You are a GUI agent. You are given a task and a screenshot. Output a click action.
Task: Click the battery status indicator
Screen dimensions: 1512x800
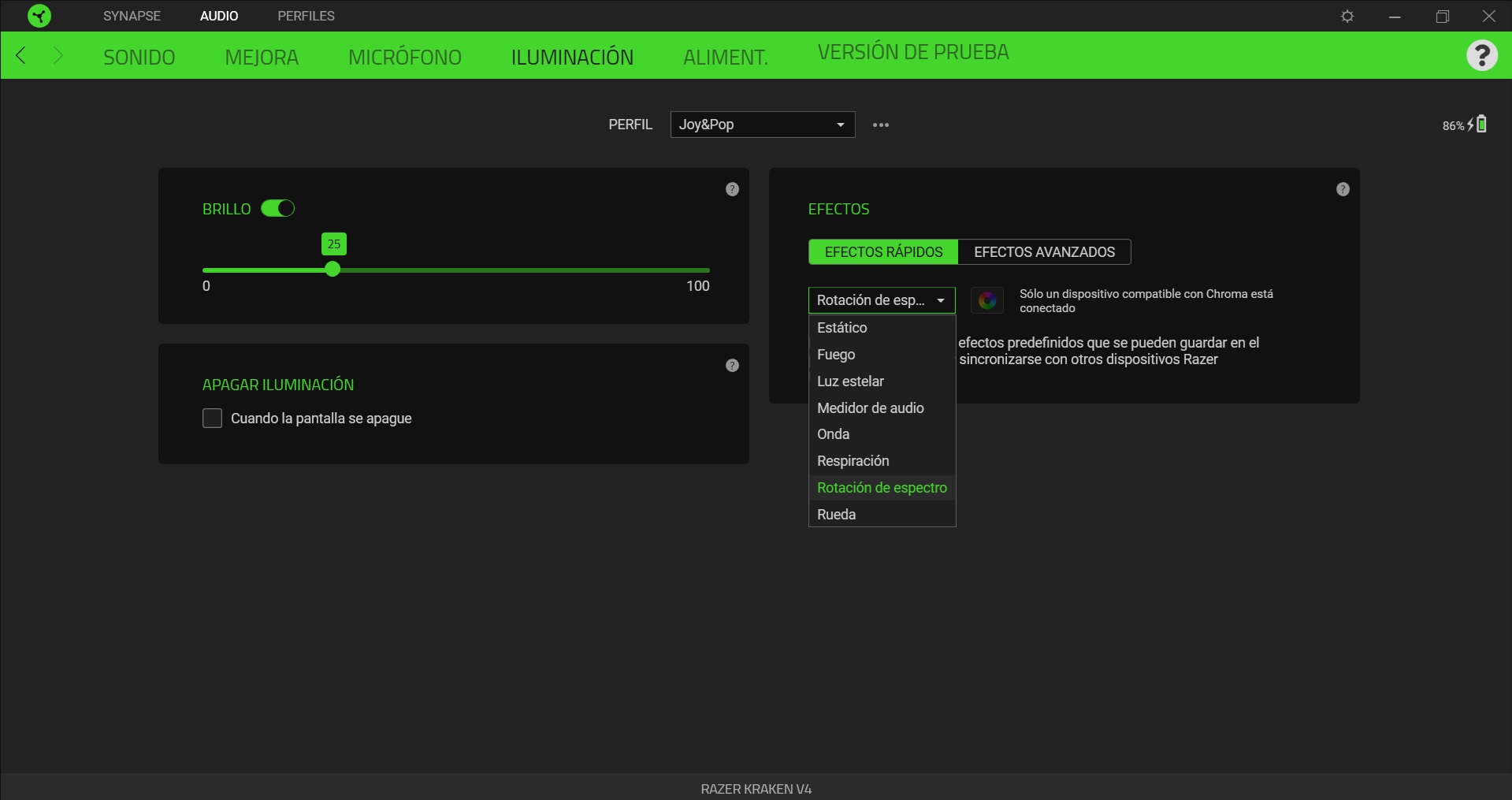1465,125
